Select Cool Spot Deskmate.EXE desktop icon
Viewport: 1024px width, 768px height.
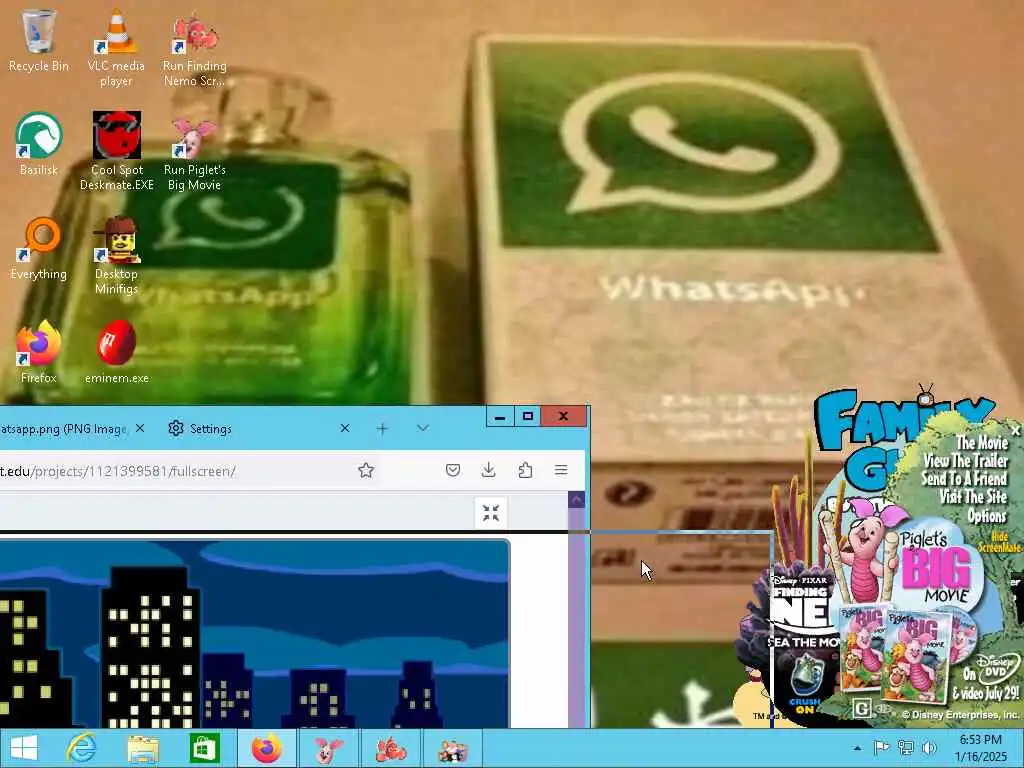(x=117, y=150)
